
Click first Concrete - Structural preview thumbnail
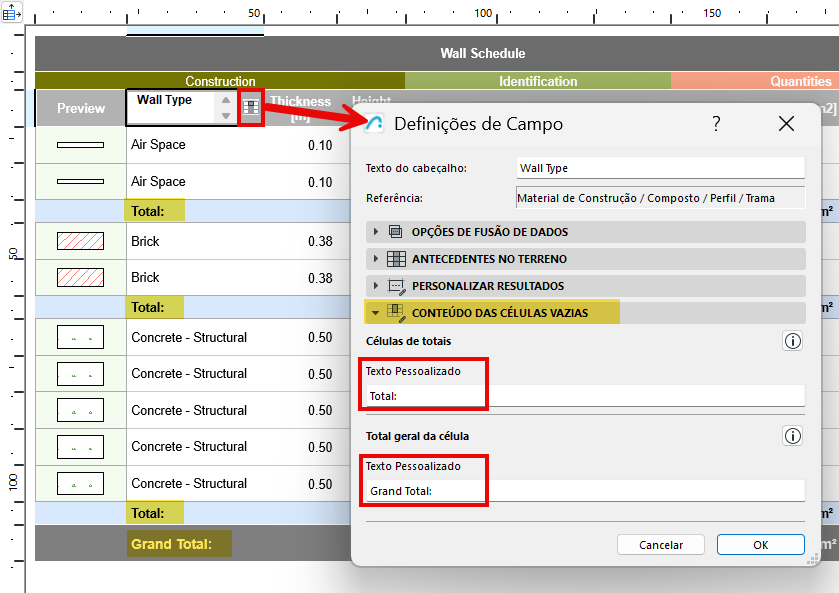click(80, 337)
